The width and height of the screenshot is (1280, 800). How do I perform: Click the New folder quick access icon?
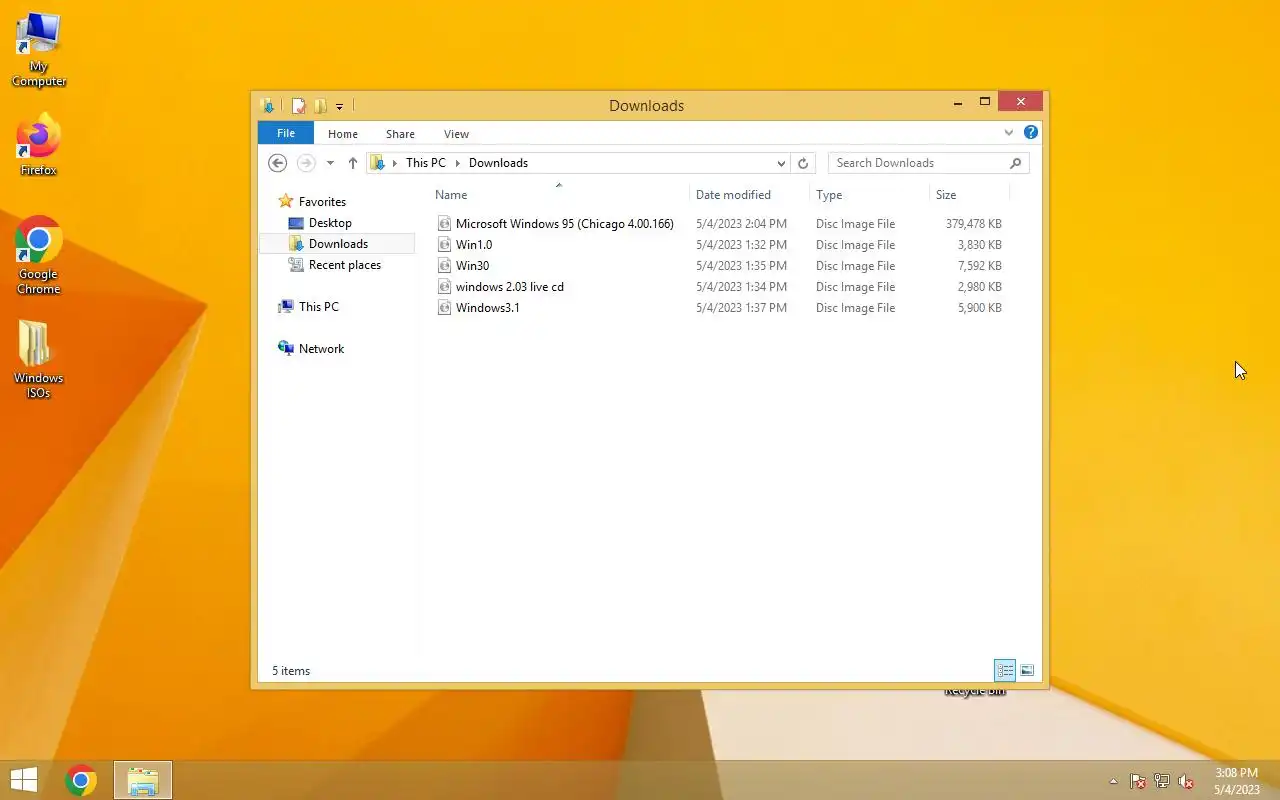(x=320, y=105)
